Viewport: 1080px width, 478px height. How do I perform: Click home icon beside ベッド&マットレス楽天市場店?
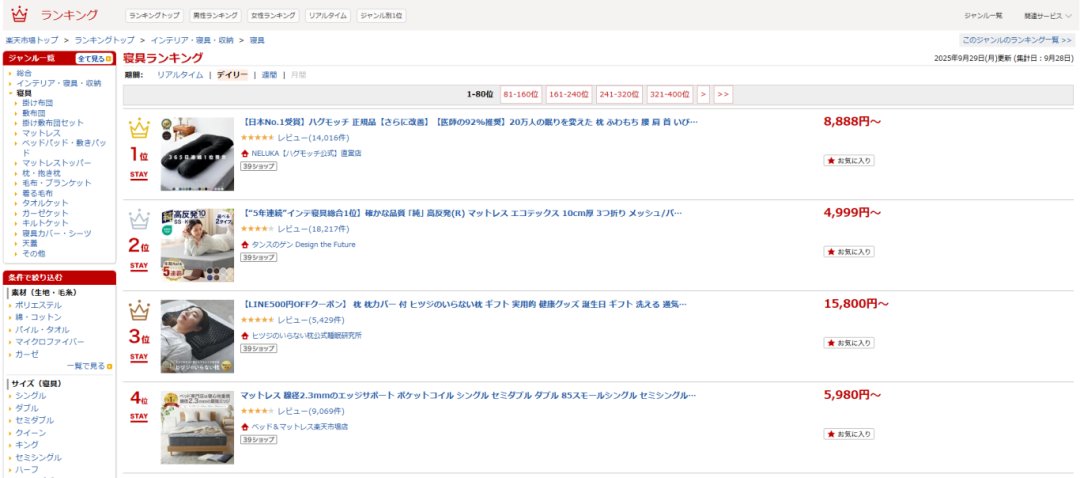point(245,427)
